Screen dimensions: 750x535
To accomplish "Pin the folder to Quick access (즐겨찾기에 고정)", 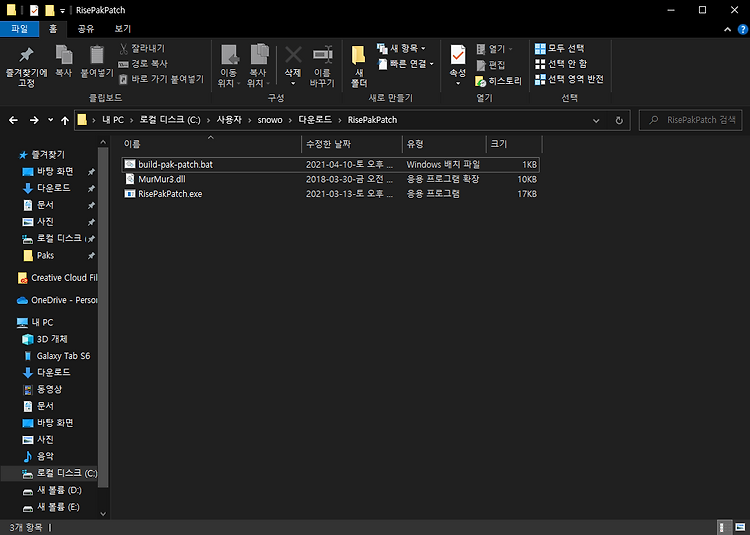I will click(x=26, y=67).
